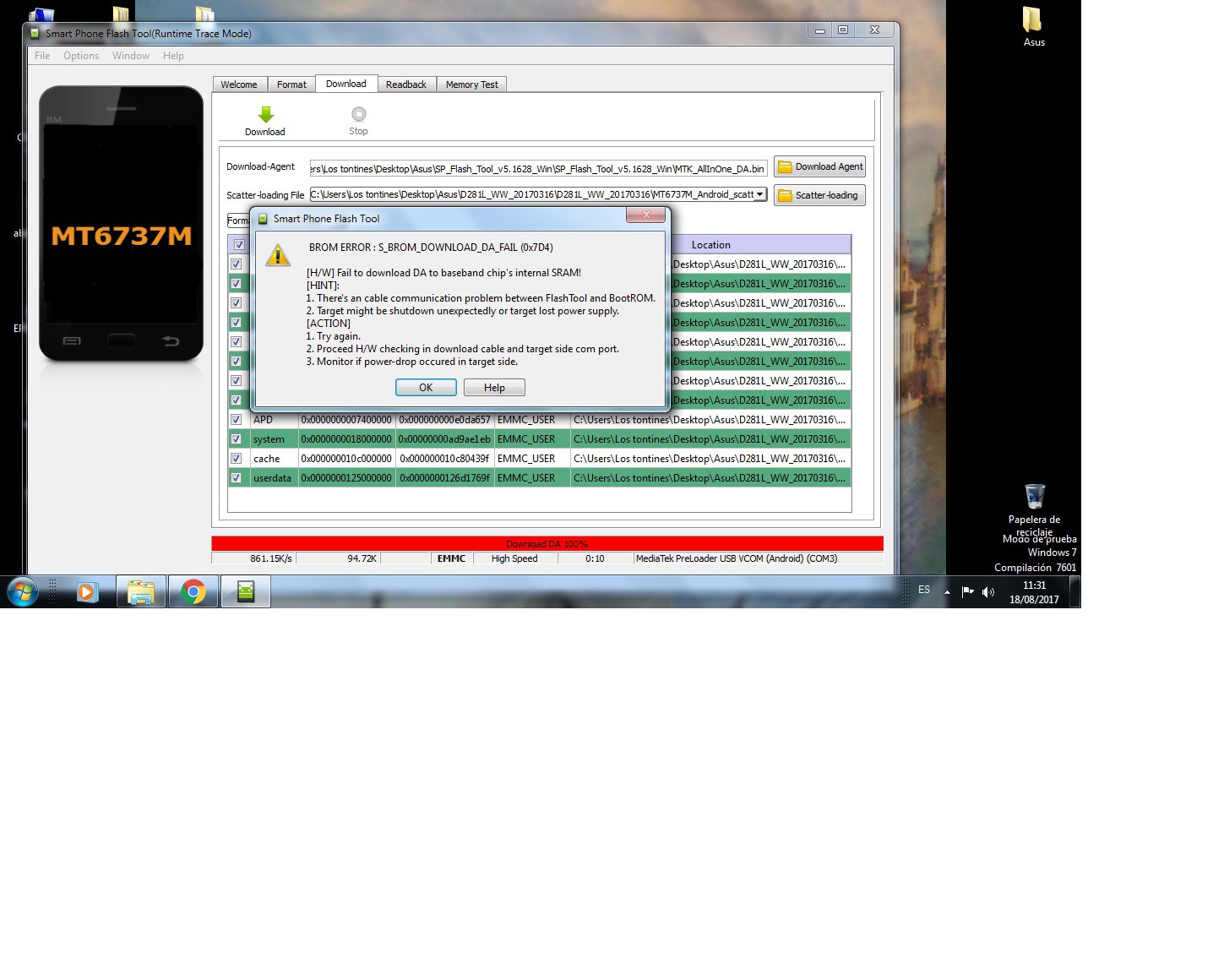Expand the Scatter-loading File dropdown
The height and width of the screenshot is (980, 1213).
pyautogui.click(x=759, y=194)
